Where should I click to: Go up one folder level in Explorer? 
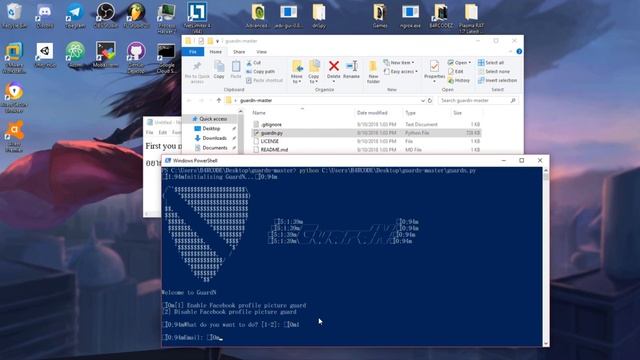click(219, 100)
